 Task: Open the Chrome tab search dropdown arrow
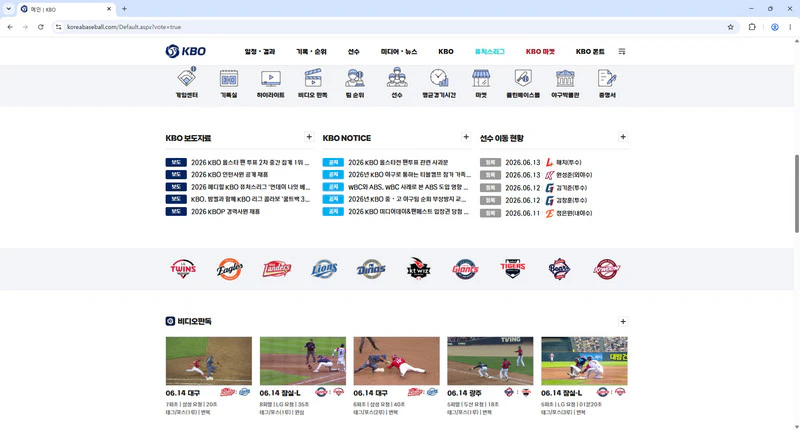point(9,9)
